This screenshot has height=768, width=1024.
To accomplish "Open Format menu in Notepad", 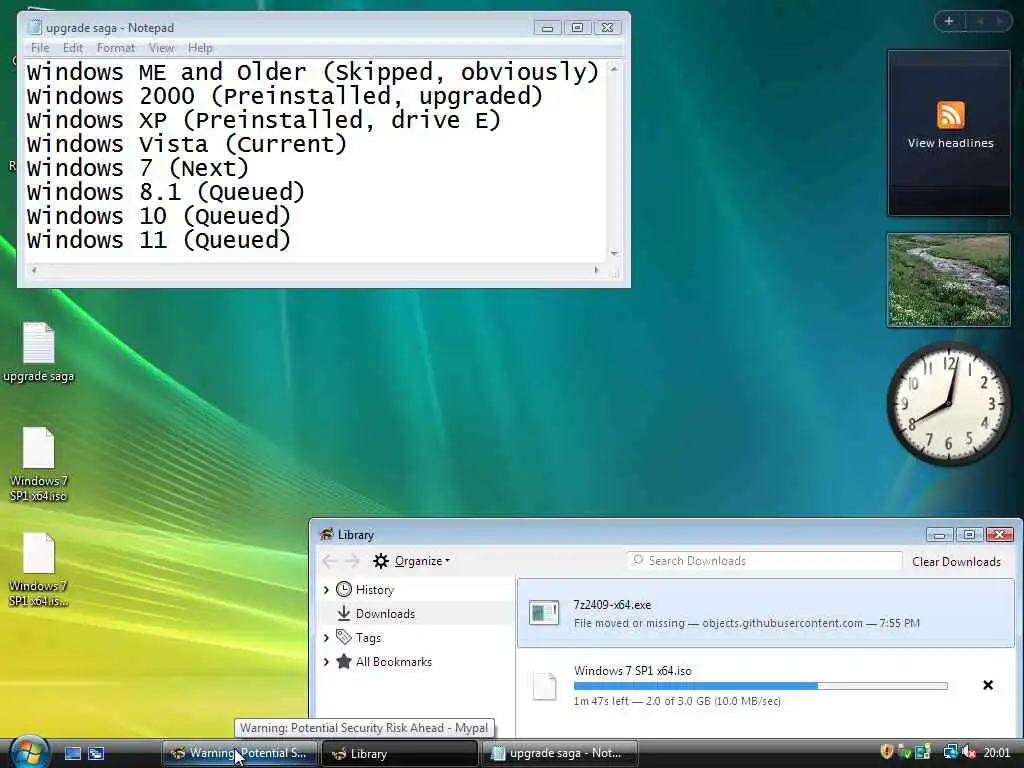I will pyautogui.click(x=116, y=48).
